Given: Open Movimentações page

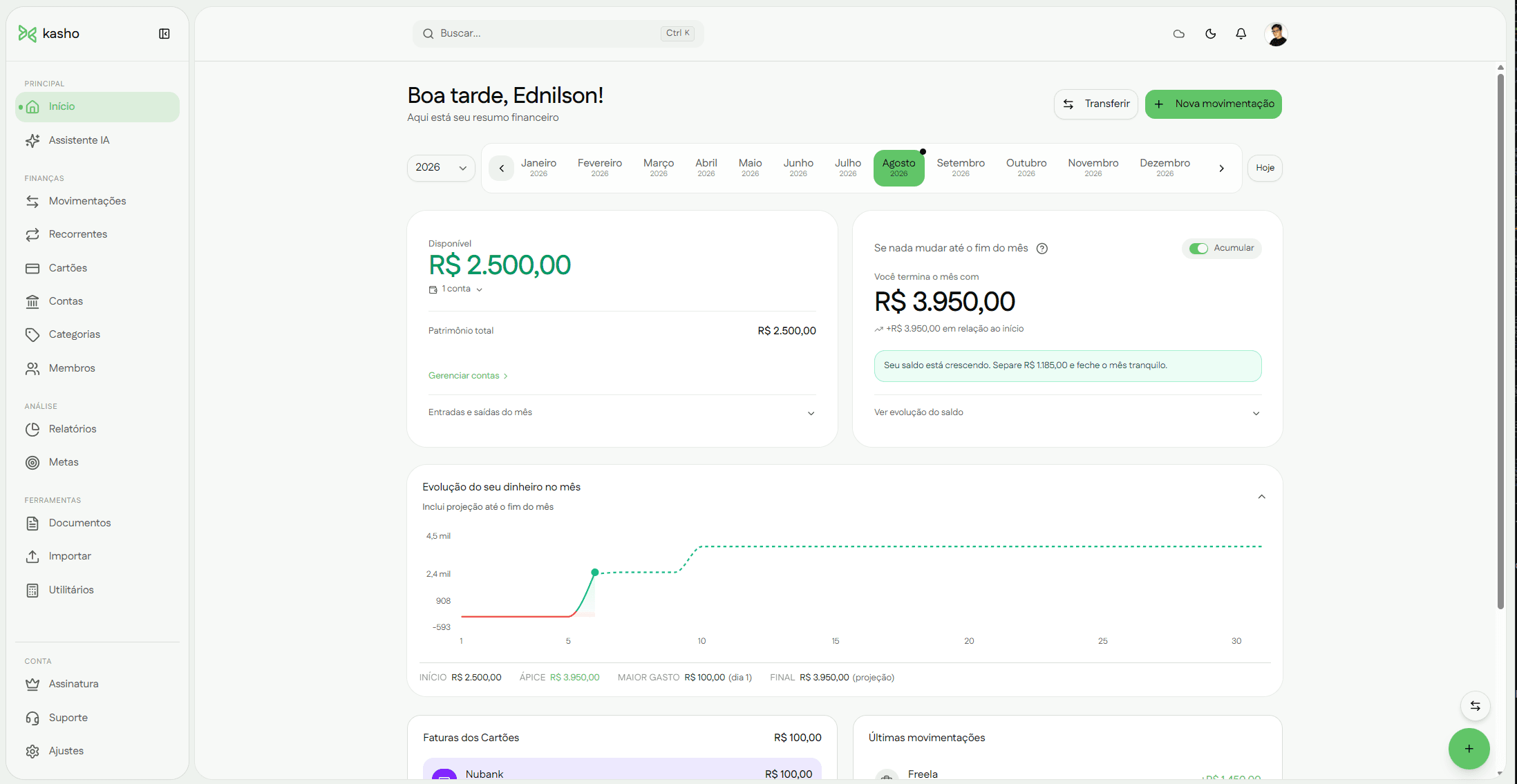Looking at the screenshot, I should coord(97,201).
